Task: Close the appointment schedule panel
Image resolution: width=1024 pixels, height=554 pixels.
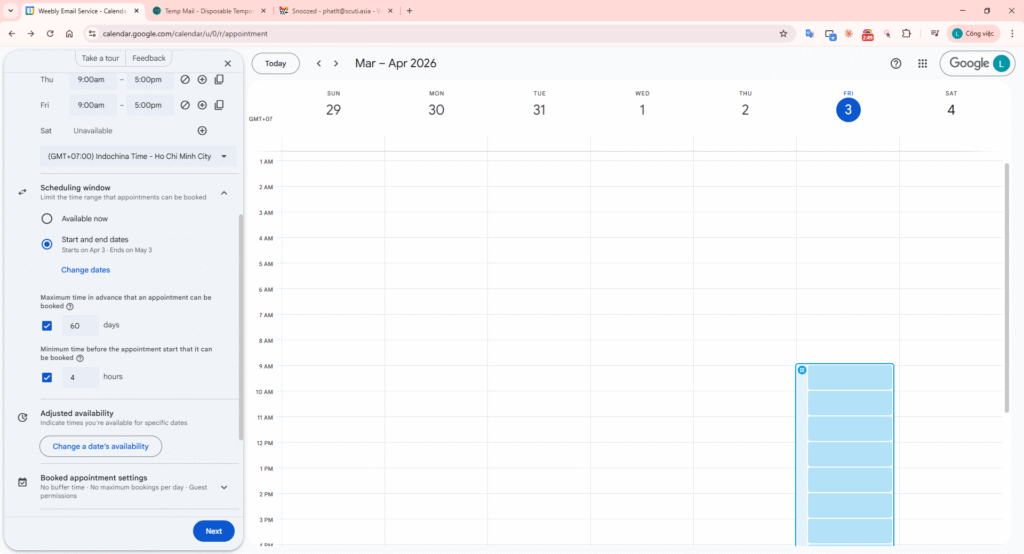Action: (x=227, y=63)
